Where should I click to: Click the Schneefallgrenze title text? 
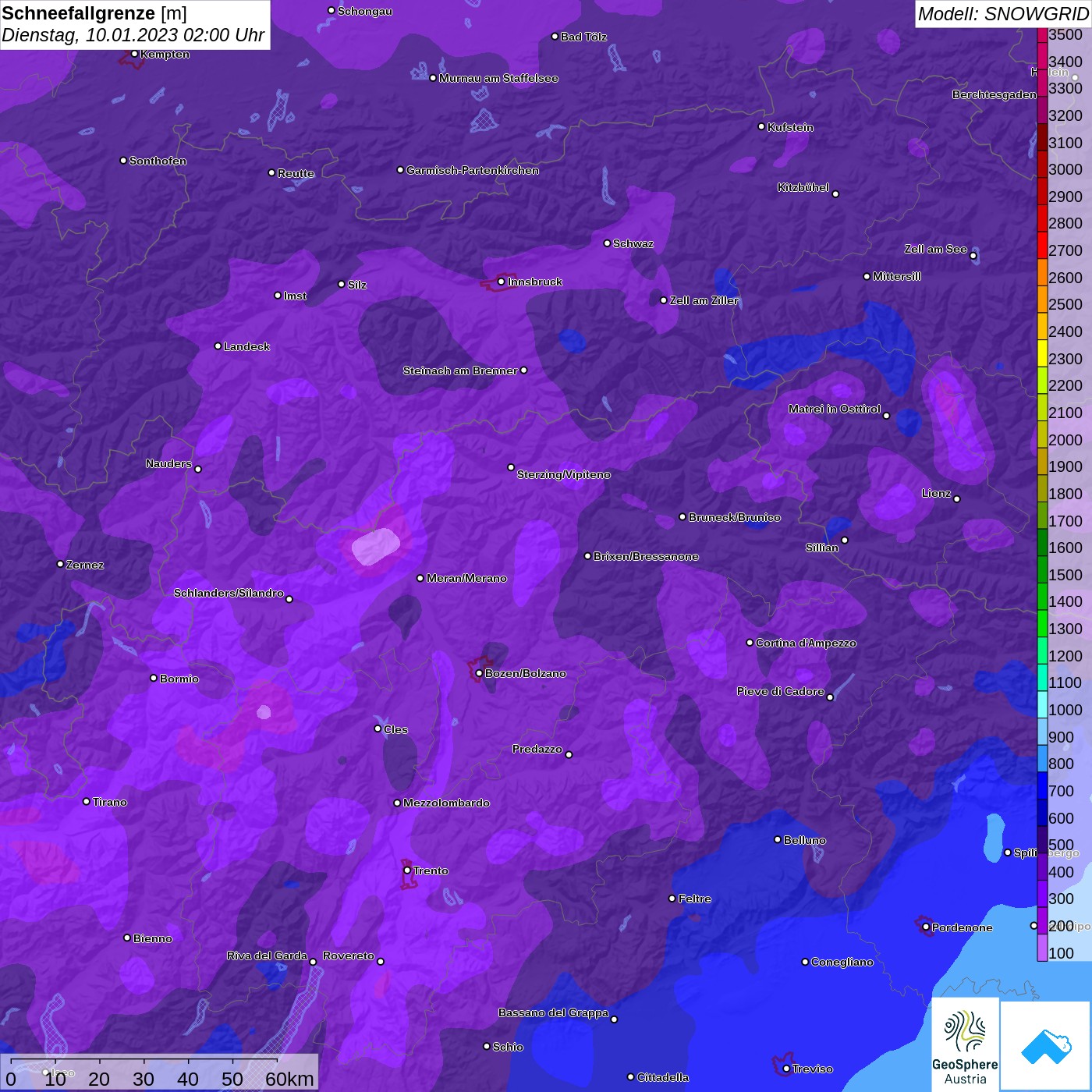(78, 13)
